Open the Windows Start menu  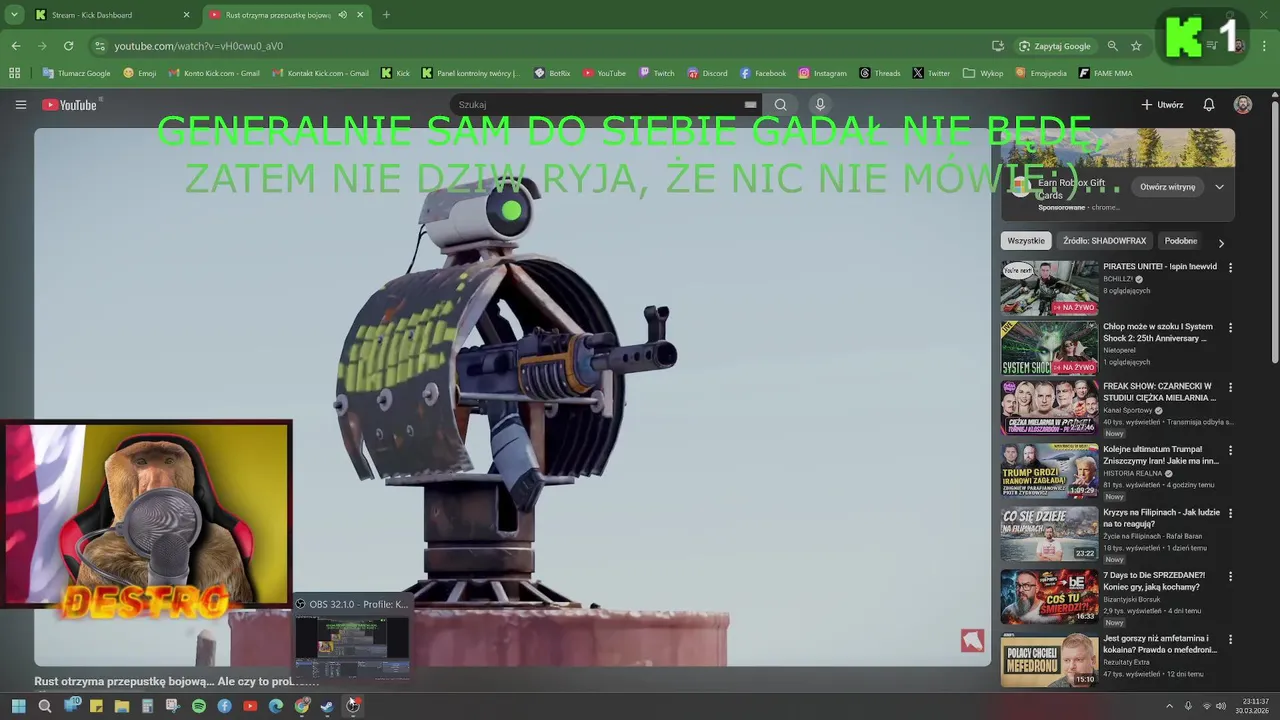(19, 706)
